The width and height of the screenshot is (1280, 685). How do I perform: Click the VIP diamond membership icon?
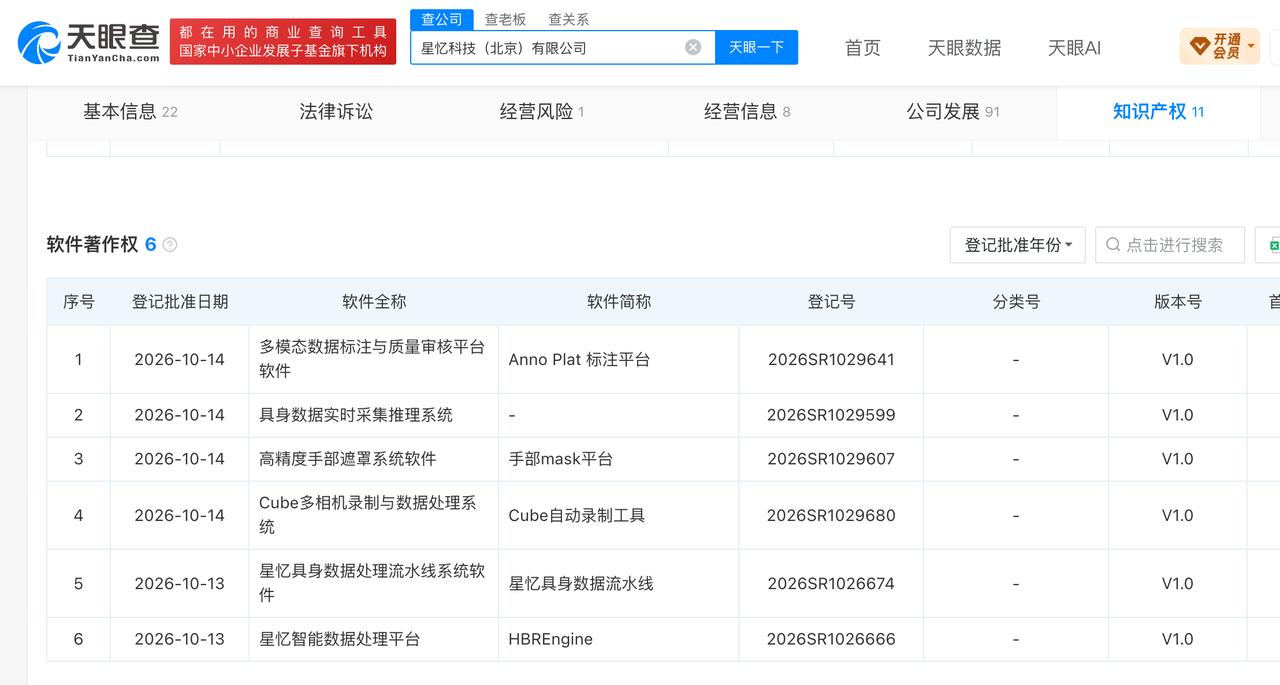click(1198, 46)
